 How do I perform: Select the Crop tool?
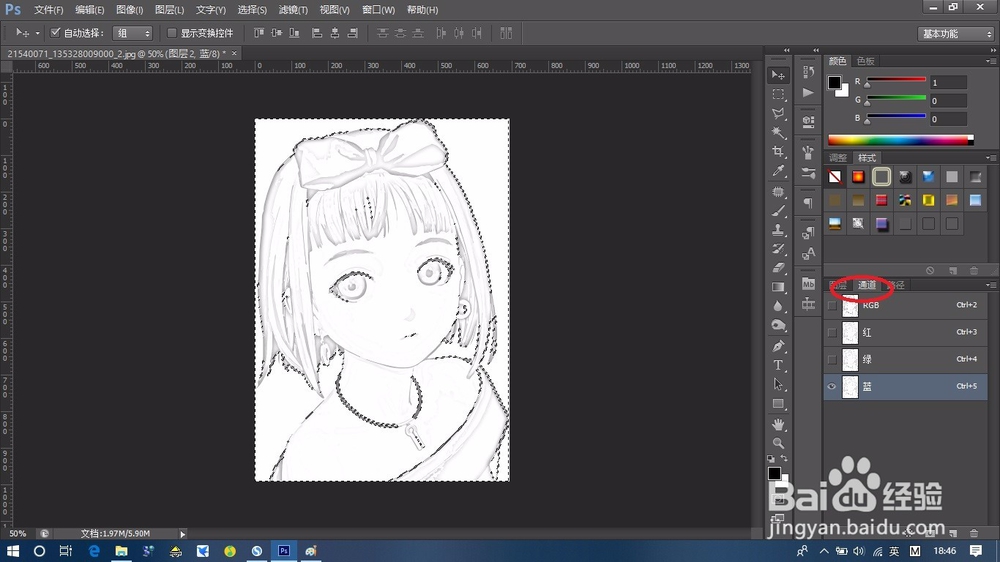pyautogui.click(x=778, y=152)
